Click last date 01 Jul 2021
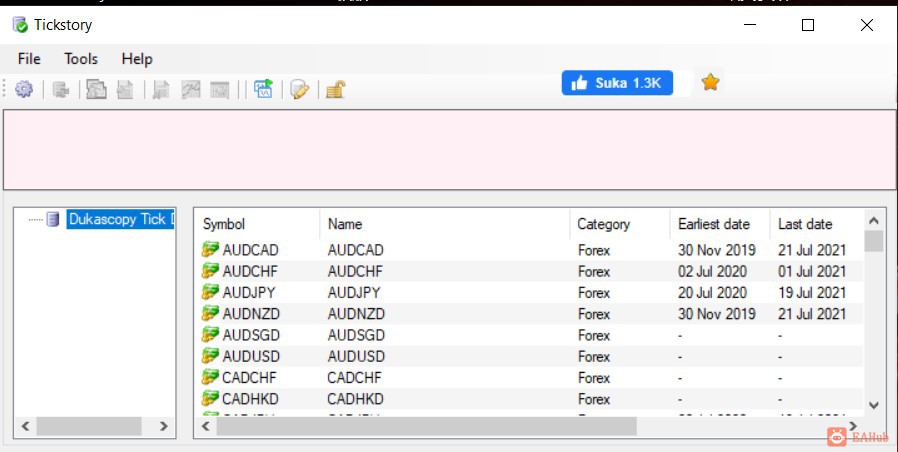Screen dimensions: 898x452 click(812, 272)
